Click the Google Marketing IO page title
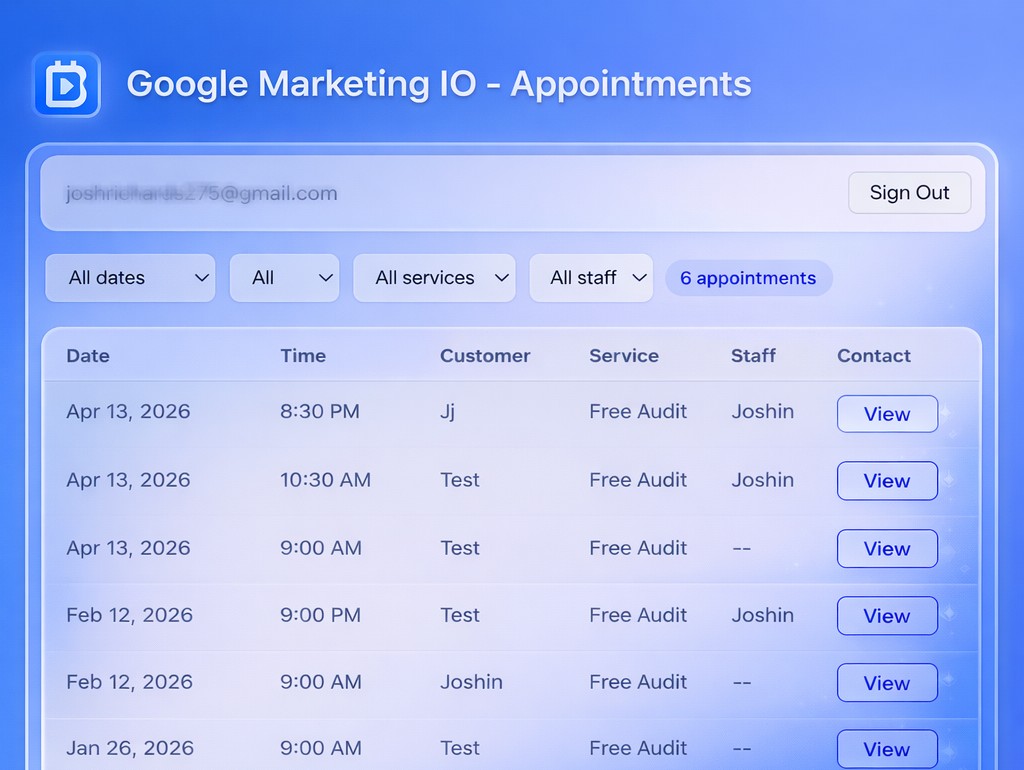The height and width of the screenshot is (770, 1024). 439,84
